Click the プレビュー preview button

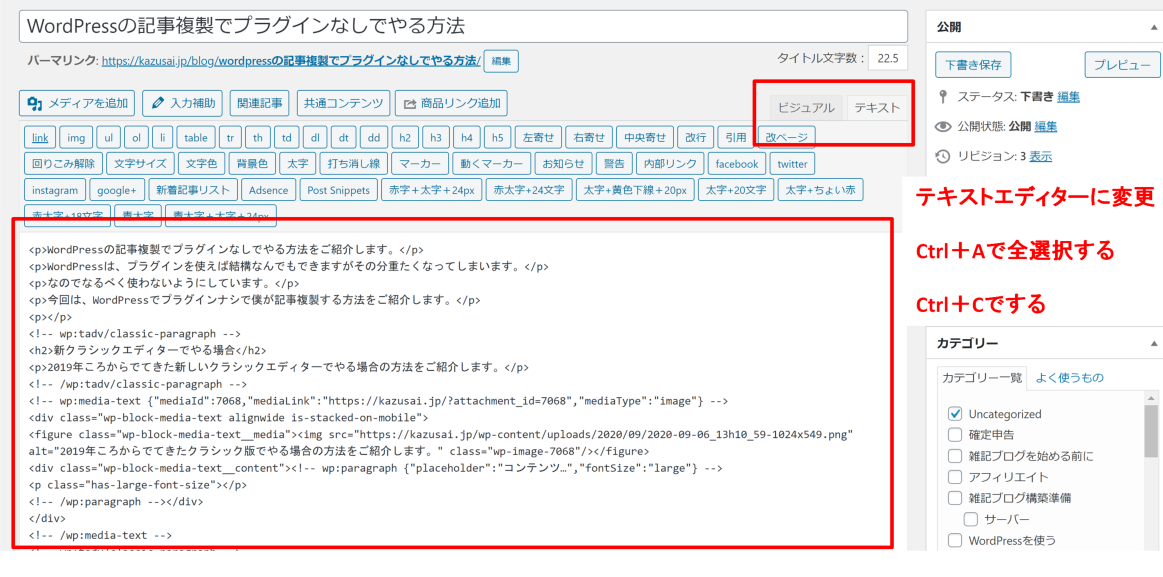[1121, 65]
